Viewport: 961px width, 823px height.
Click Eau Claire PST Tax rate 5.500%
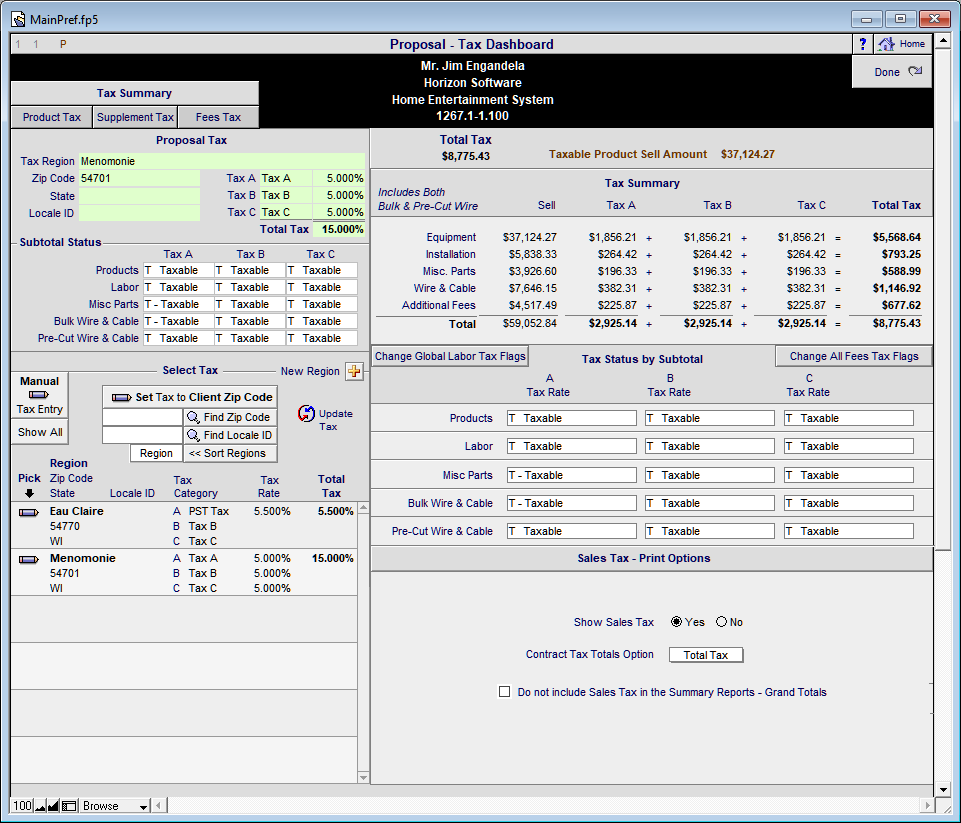click(272, 512)
